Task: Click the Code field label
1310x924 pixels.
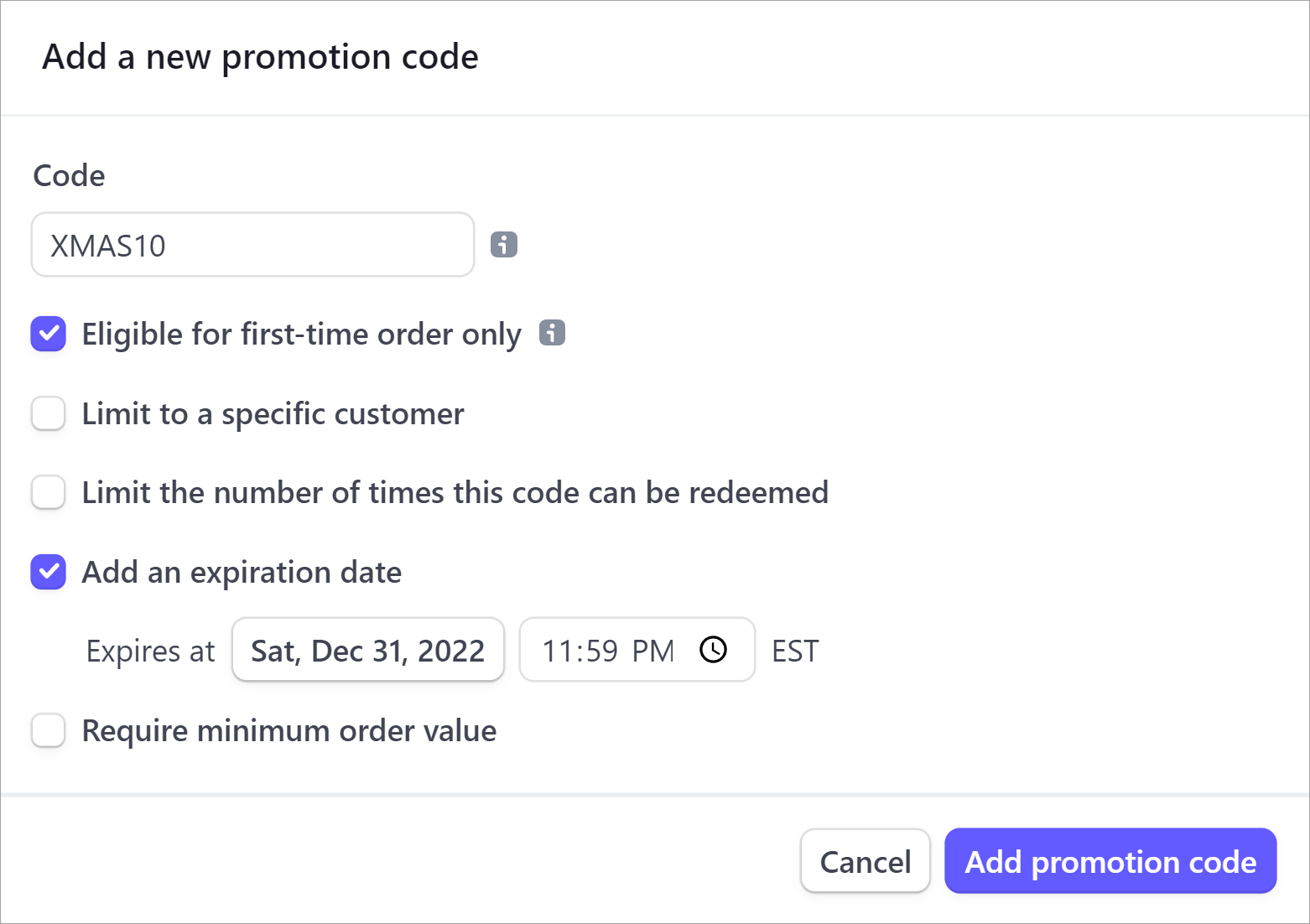Action: pyautogui.click(x=69, y=176)
